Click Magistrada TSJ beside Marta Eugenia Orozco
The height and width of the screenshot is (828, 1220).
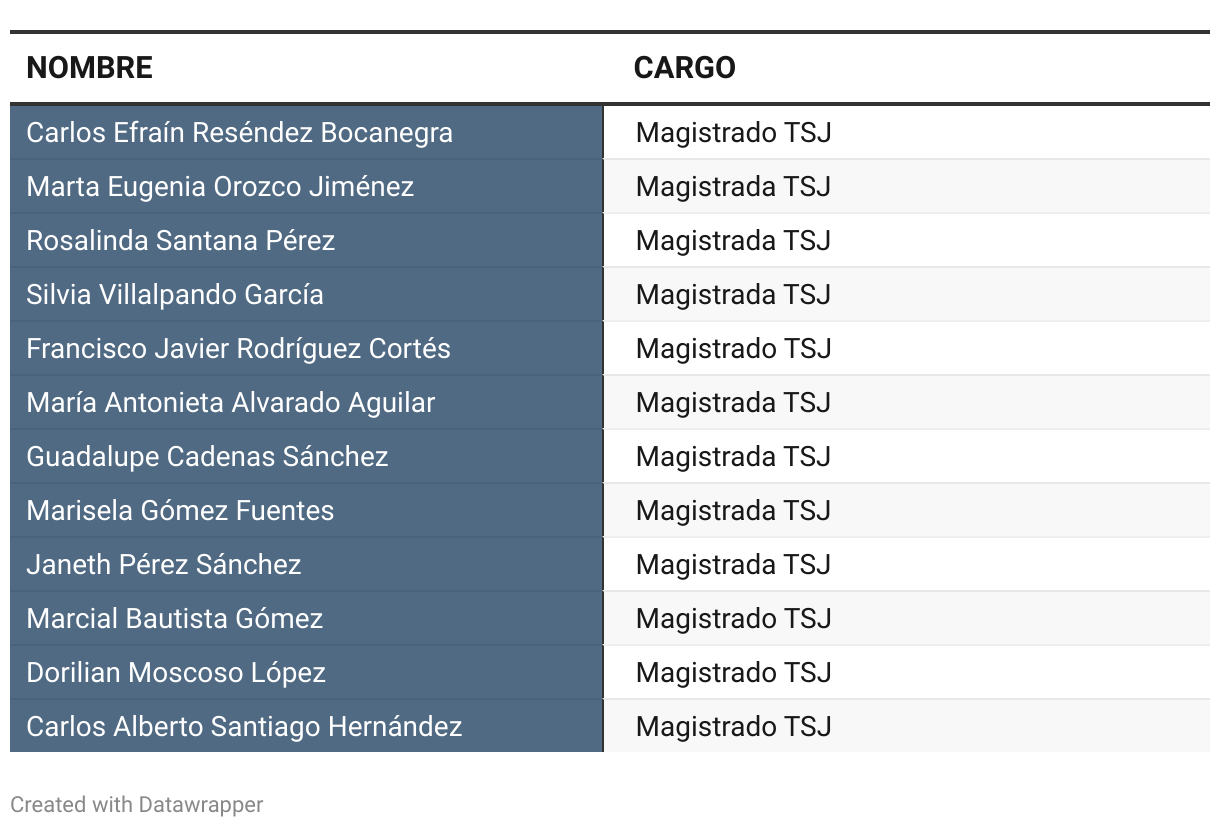click(733, 186)
